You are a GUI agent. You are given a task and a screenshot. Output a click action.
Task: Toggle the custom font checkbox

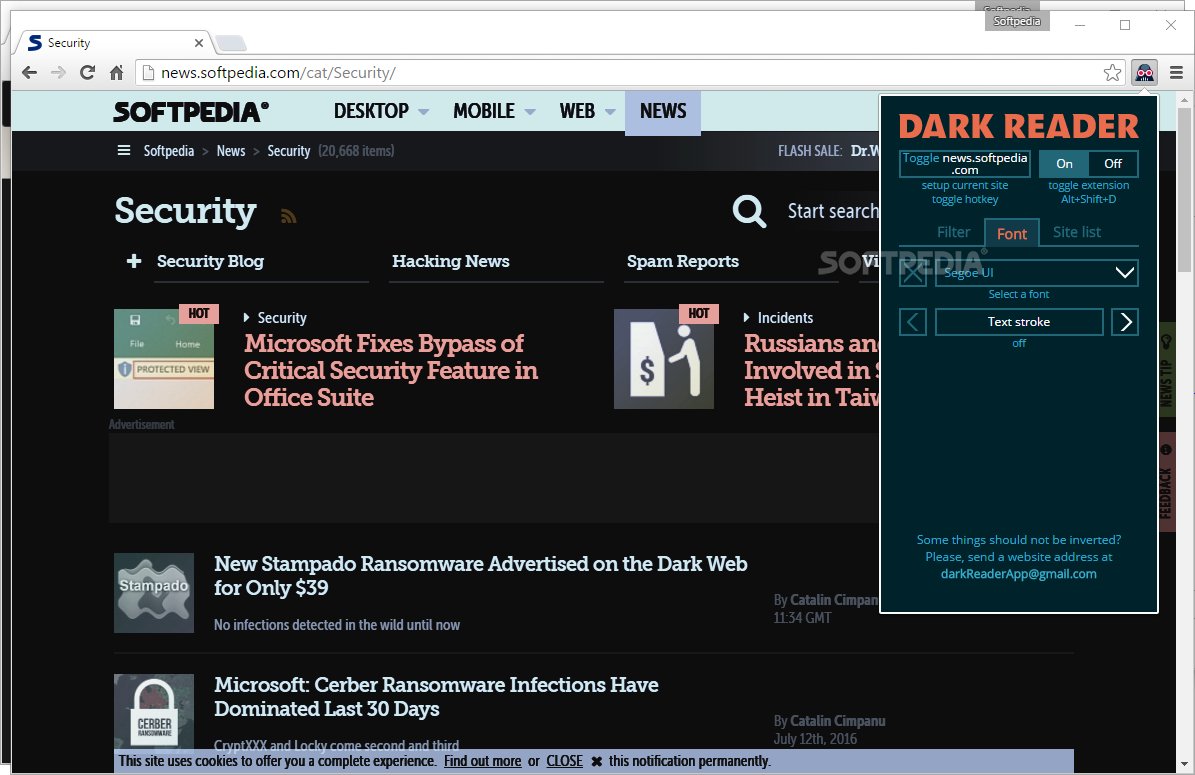coord(912,273)
